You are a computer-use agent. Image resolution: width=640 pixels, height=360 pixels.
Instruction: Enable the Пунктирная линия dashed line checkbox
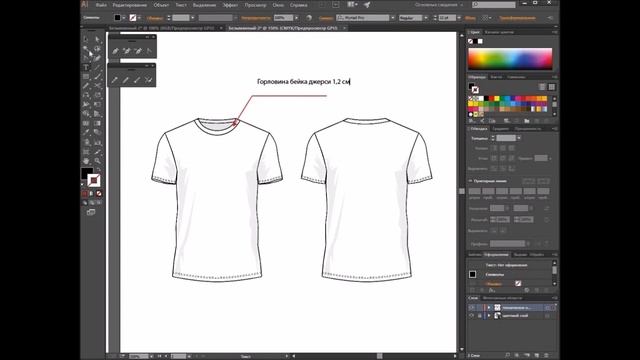point(470,181)
